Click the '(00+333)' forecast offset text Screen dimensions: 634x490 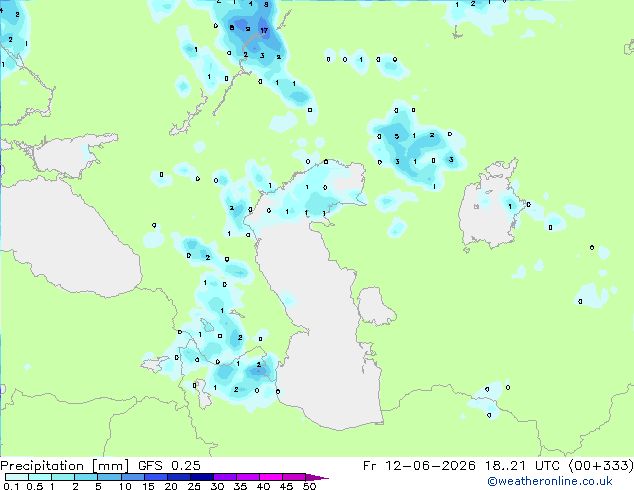pyautogui.click(x=601, y=466)
